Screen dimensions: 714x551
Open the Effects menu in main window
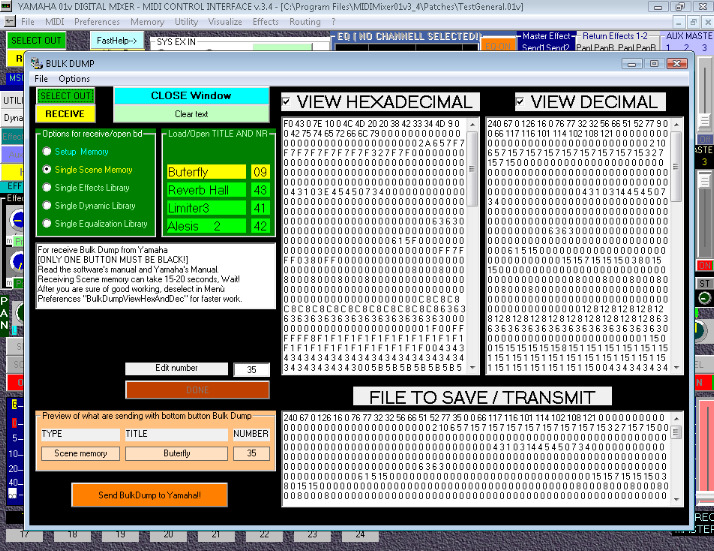(x=265, y=22)
